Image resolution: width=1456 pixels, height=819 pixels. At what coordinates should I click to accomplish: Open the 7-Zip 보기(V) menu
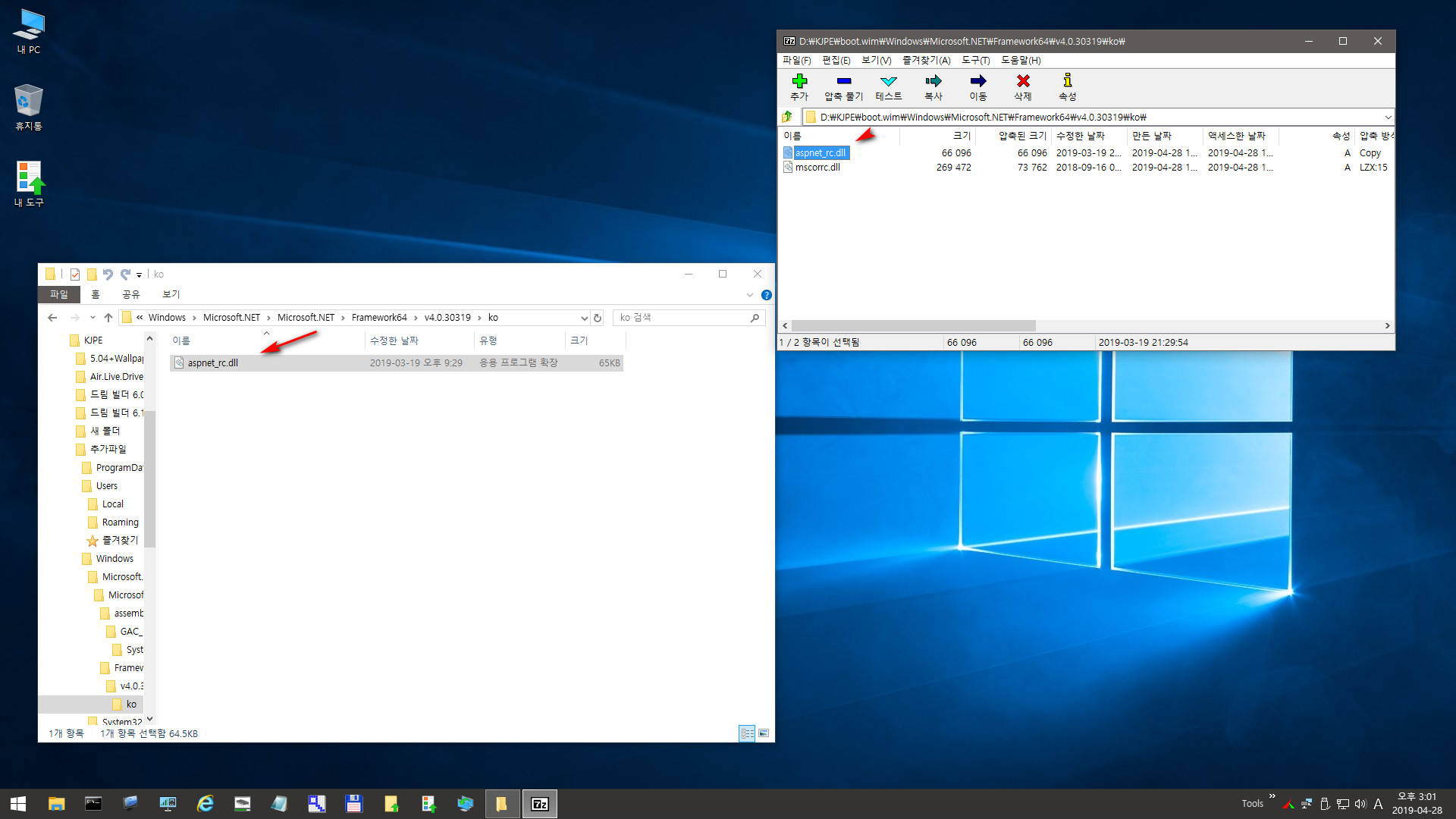click(x=876, y=60)
